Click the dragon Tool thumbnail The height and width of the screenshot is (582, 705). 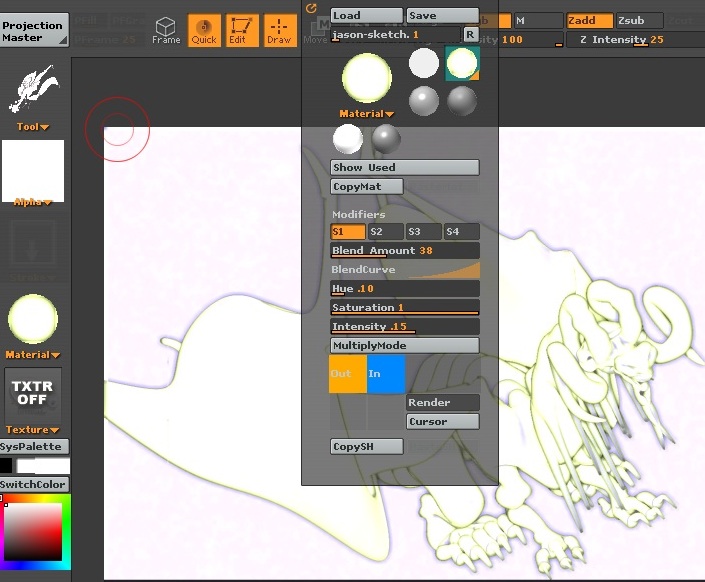point(34,90)
